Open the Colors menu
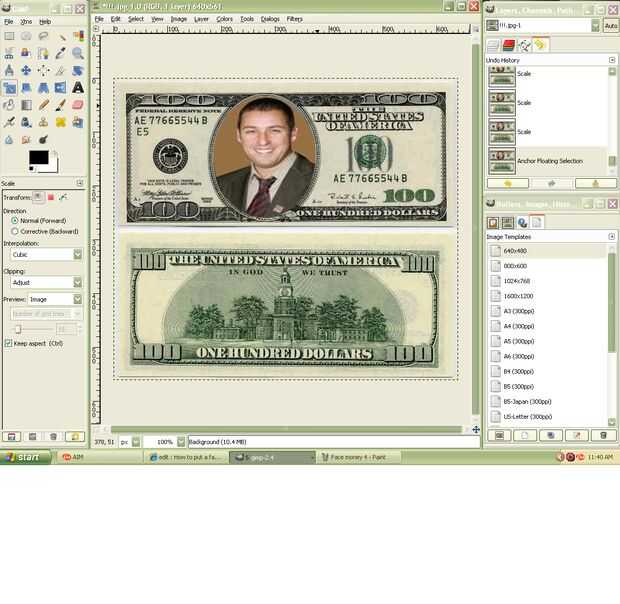The width and height of the screenshot is (620, 604). click(224, 19)
